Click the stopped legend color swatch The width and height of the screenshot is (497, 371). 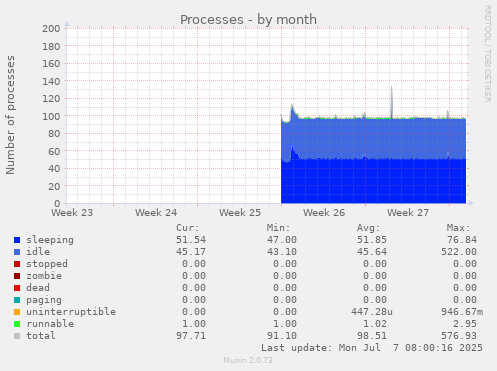17,264
